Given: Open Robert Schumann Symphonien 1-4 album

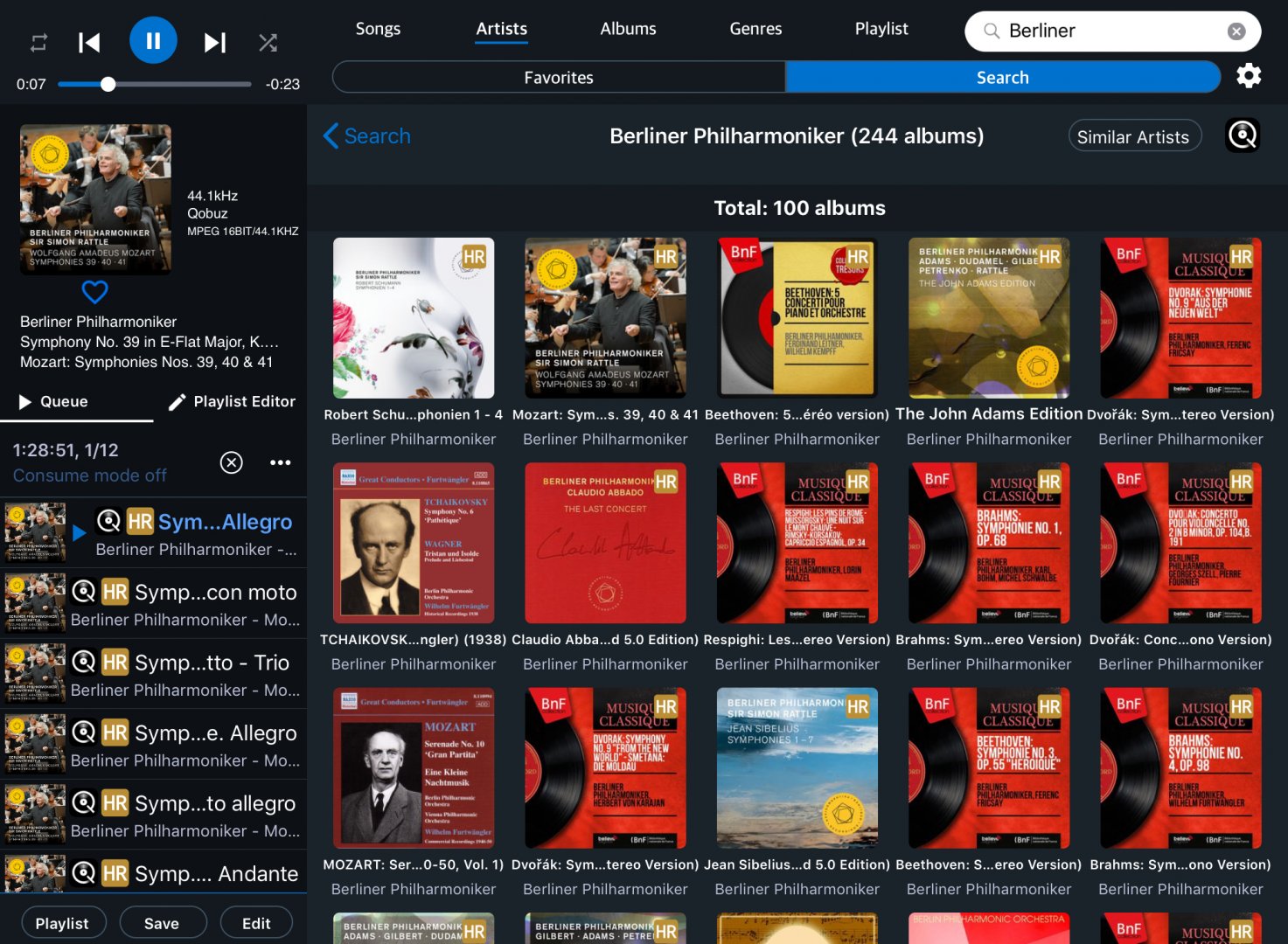Looking at the screenshot, I should 414,318.
